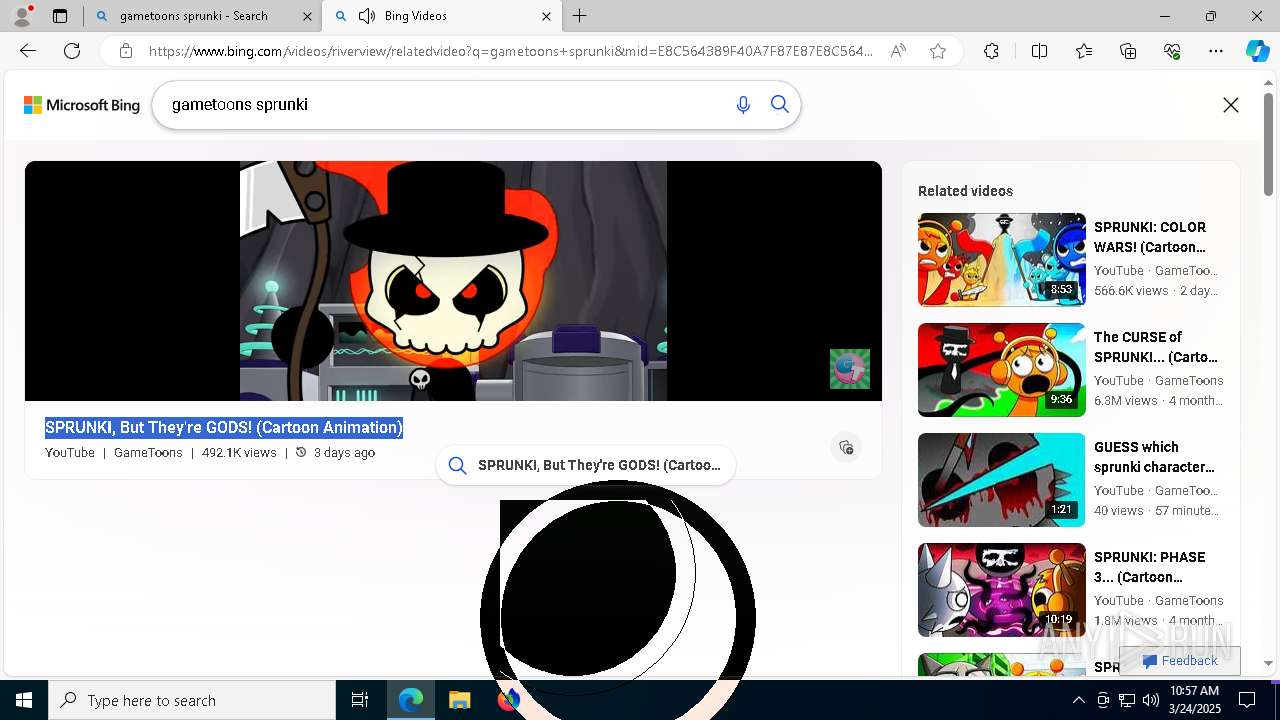
Task: Open the browser Extensions menu
Action: [x=991, y=51]
